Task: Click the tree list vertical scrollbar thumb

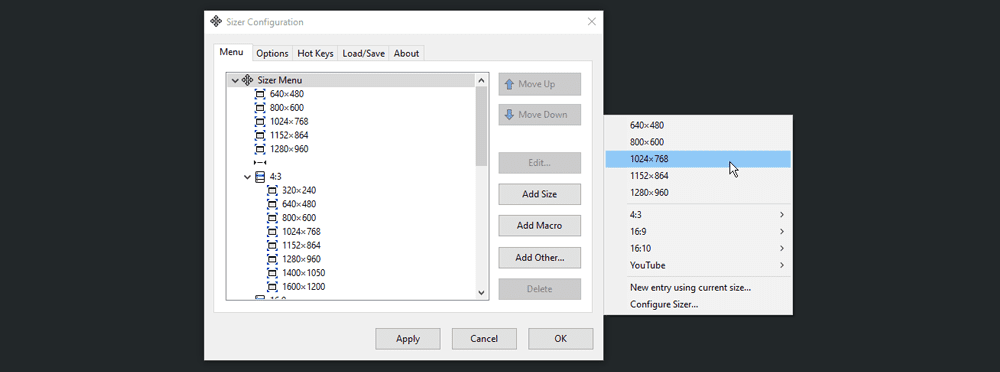Action: [x=482, y=126]
